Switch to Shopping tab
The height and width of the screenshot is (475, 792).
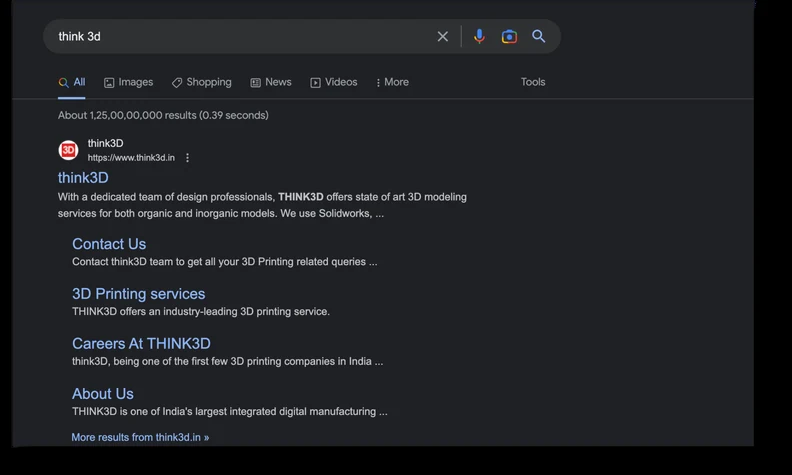[x=202, y=82]
